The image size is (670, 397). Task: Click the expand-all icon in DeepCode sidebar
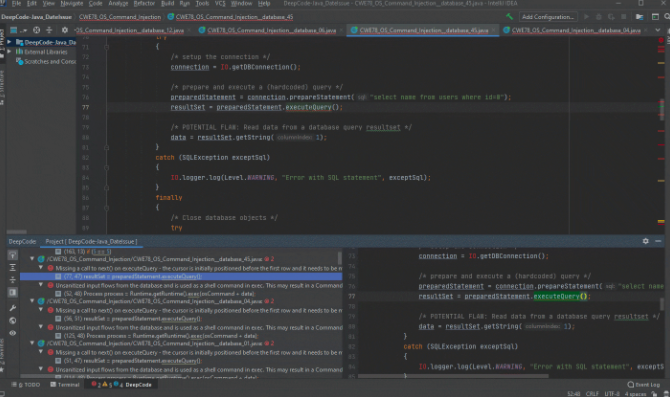click(12, 268)
